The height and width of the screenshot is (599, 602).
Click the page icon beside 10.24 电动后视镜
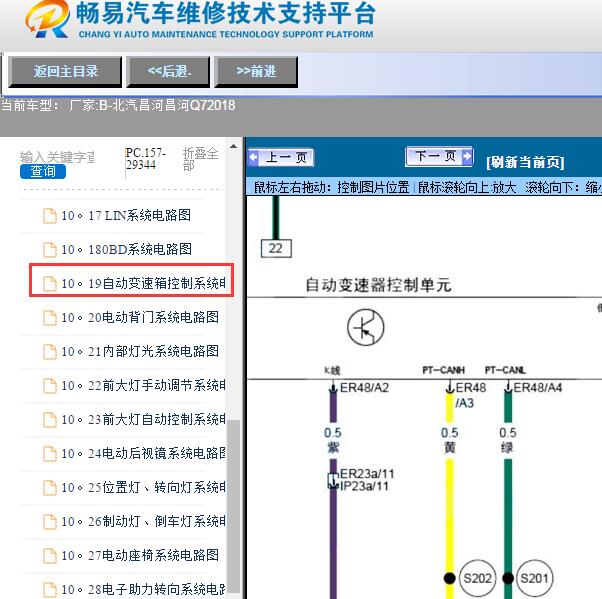[x=50, y=454]
